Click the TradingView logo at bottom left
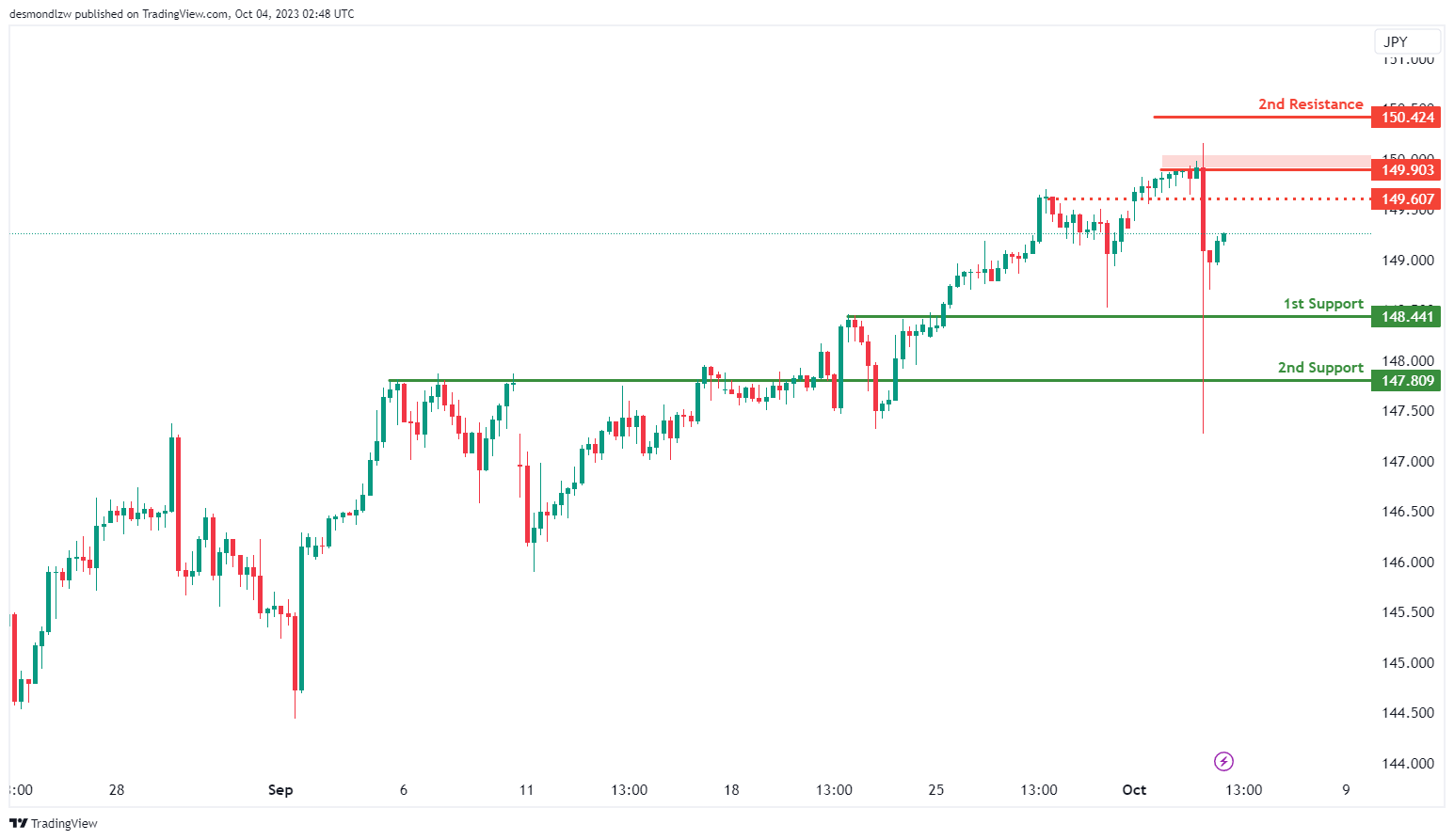The image size is (1454, 840). click(54, 823)
